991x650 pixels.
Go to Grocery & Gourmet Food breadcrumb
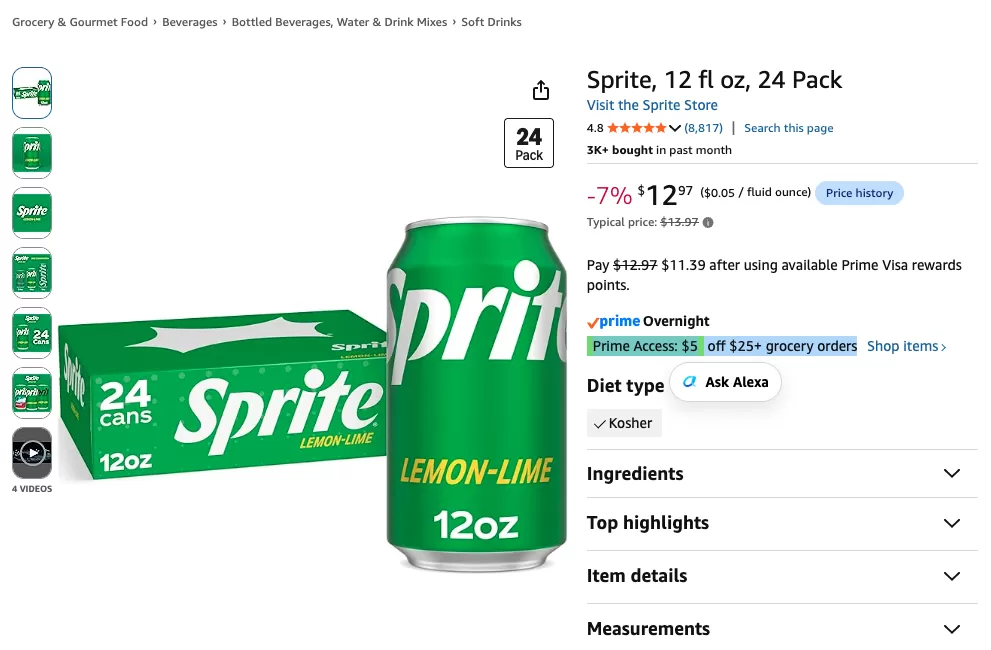80,22
